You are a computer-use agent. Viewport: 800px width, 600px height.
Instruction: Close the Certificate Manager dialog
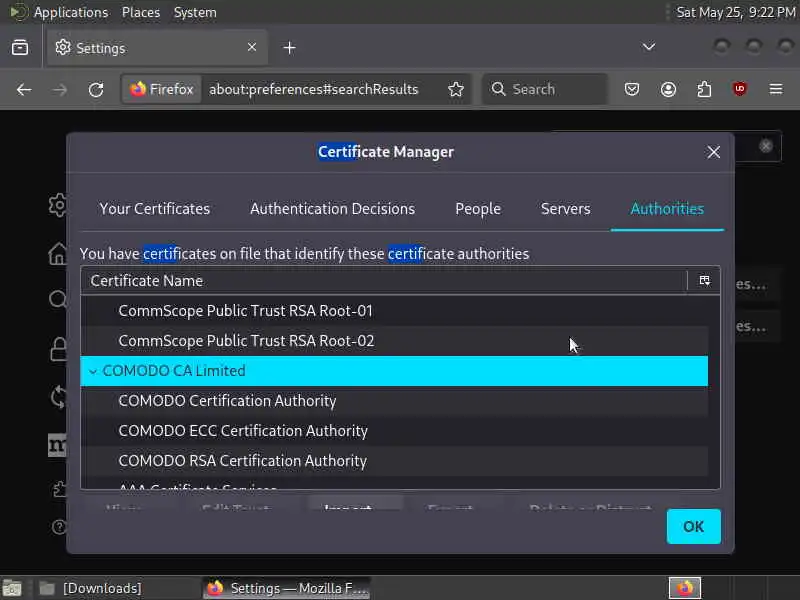click(713, 152)
